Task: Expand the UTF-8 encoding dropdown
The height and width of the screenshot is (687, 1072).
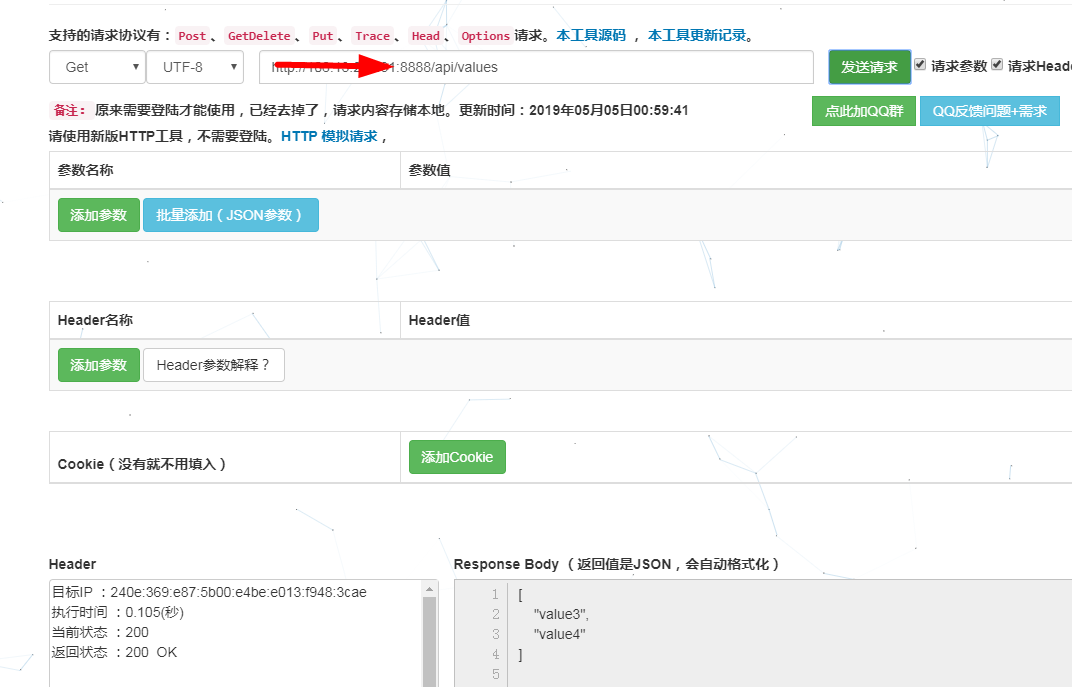Action: [194, 67]
